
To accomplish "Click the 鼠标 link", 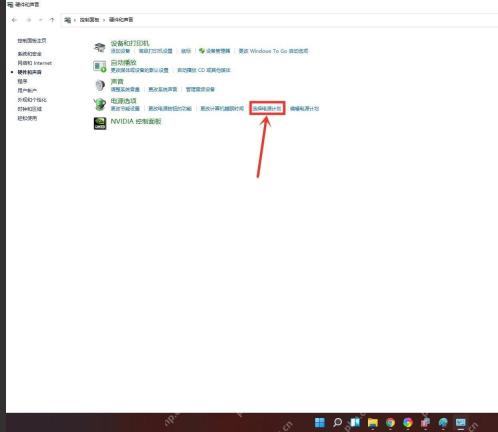I will (x=186, y=51).
